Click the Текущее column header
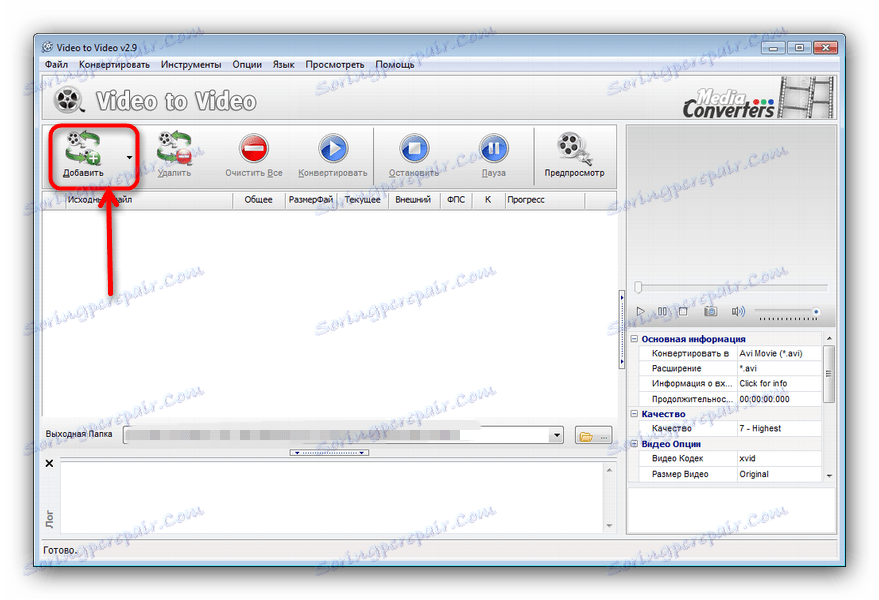This screenshot has height=600, width=879. pos(362,200)
